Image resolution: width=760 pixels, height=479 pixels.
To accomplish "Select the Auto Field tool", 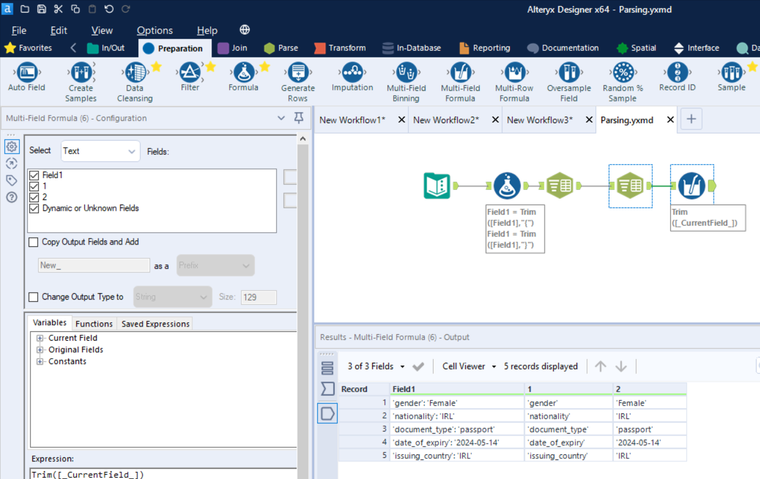I will click(27, 78).
